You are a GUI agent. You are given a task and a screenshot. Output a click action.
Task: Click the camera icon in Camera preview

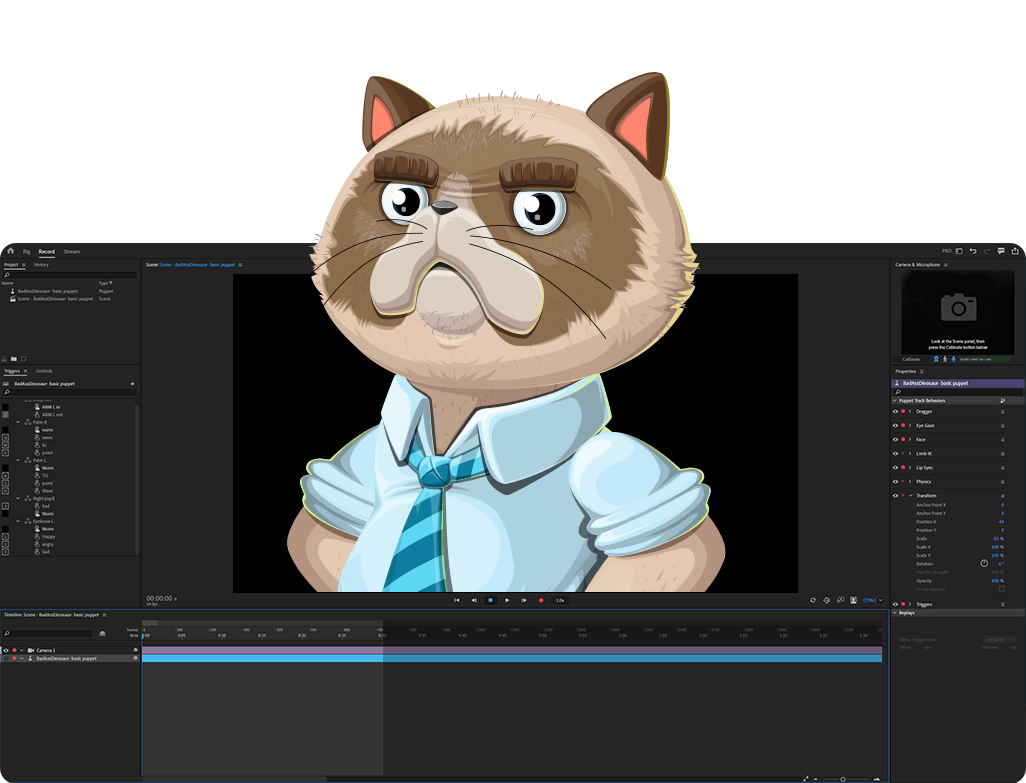tap(958, 307)
